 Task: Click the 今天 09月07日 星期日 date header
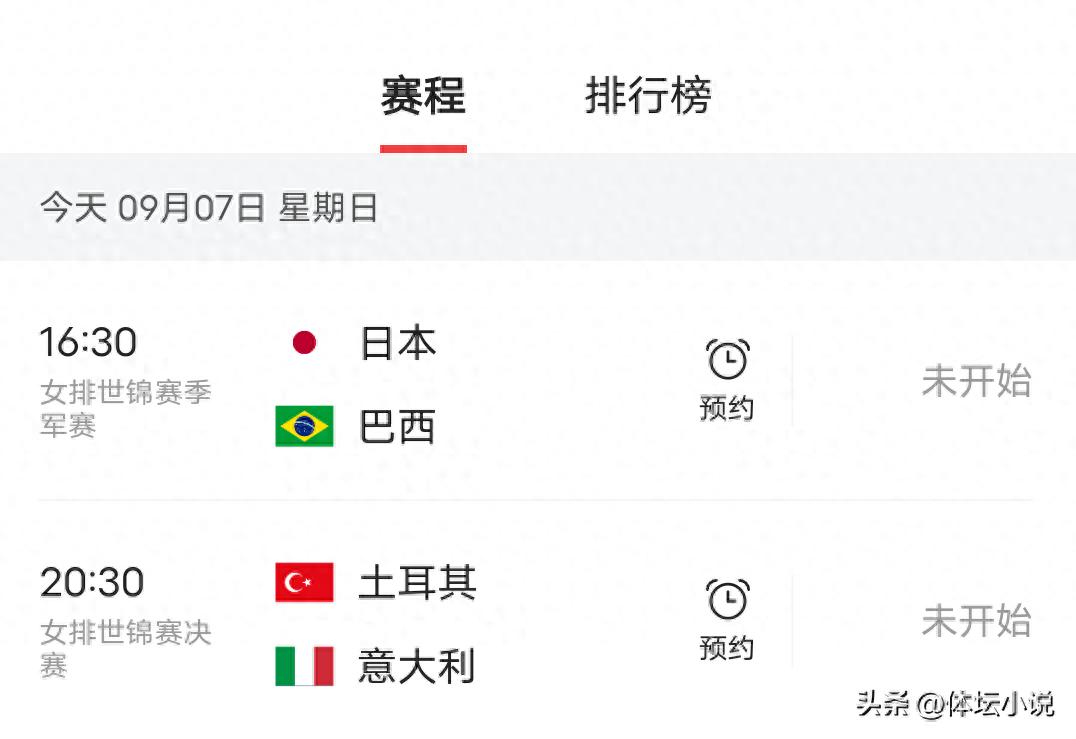point(209,207)
